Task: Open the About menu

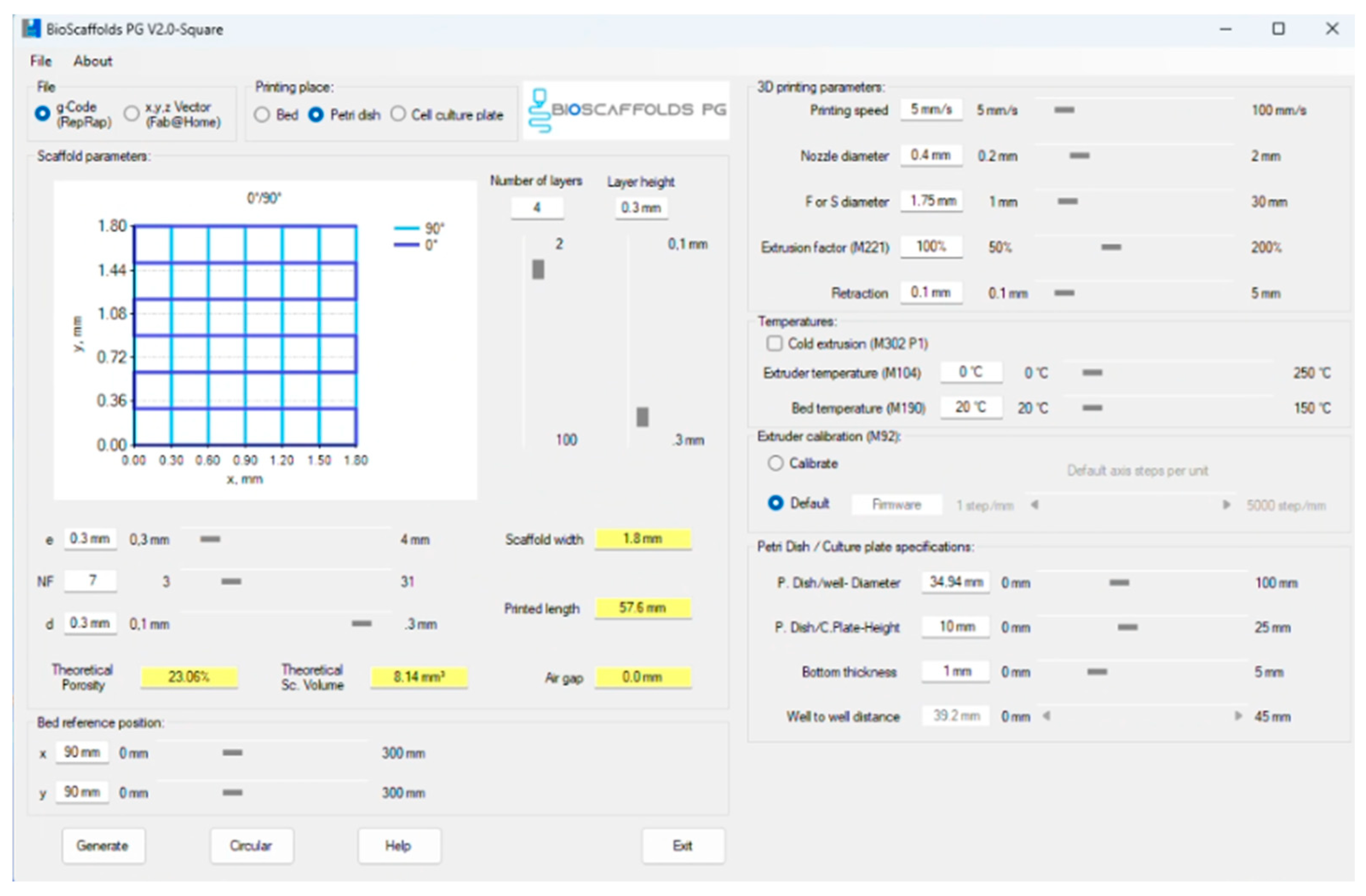Action: (92, 61)
